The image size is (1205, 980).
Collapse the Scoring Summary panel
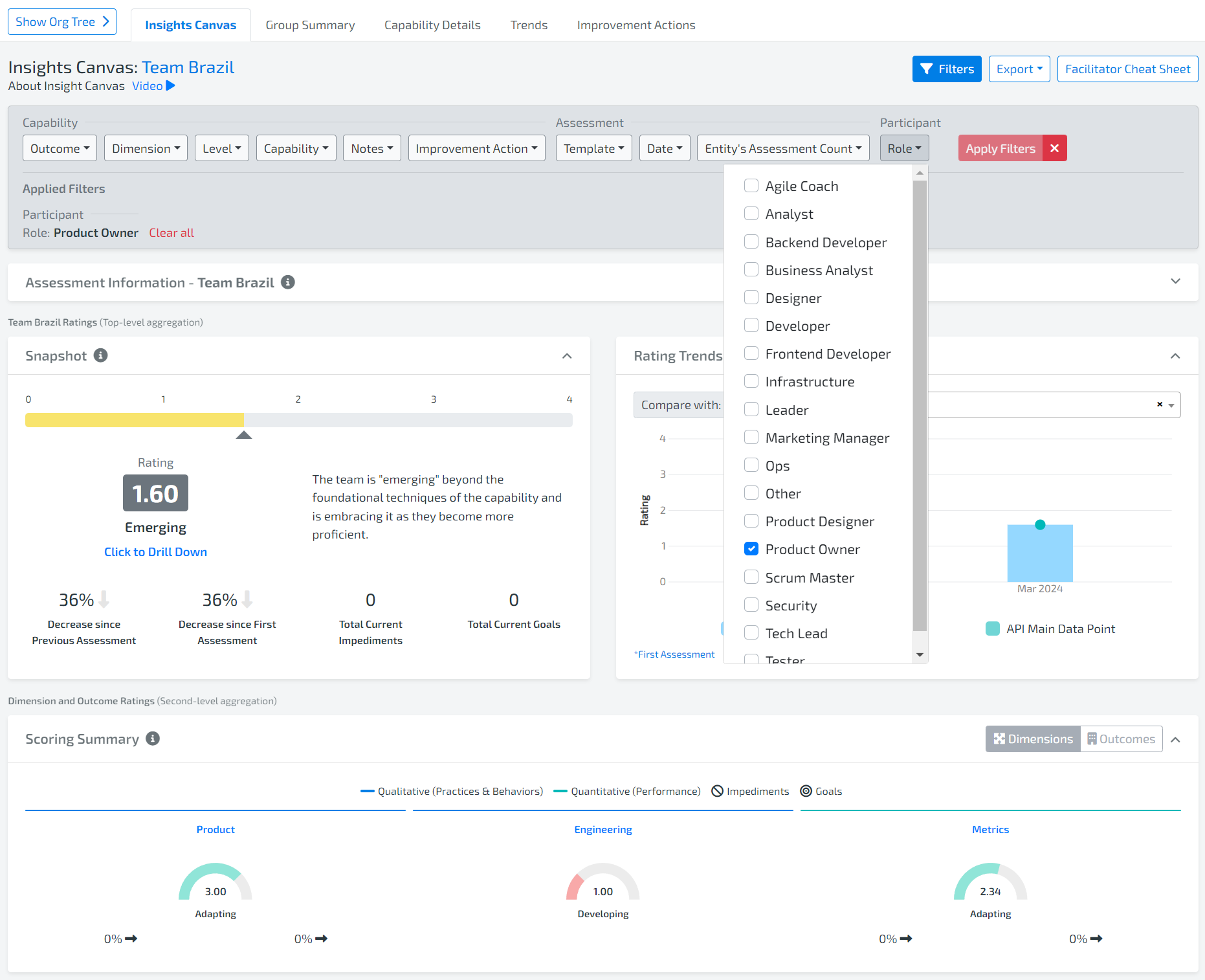1176,739
